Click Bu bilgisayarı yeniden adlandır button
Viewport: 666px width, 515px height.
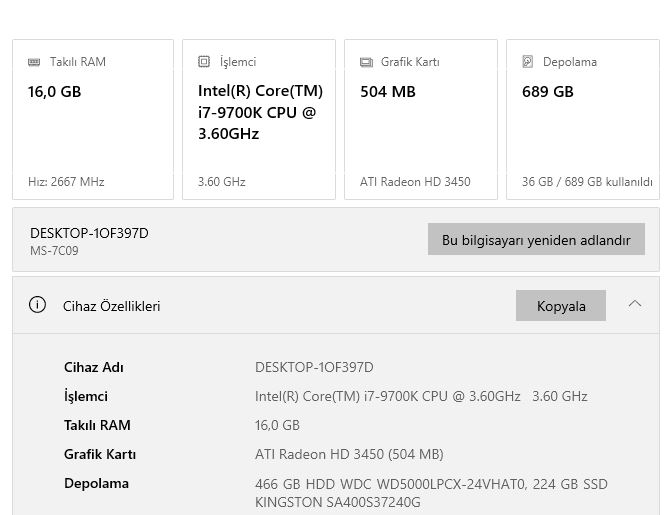coord(536,240)
